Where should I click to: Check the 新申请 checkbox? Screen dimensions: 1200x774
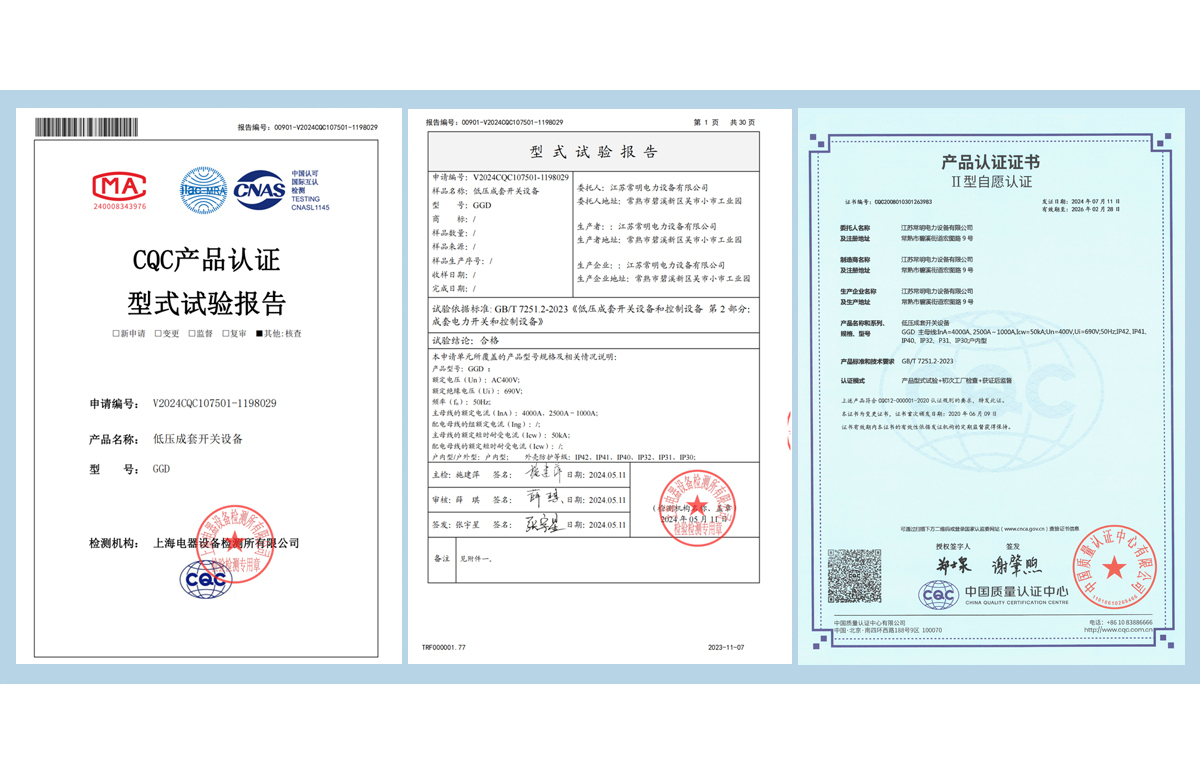point(116,333)
